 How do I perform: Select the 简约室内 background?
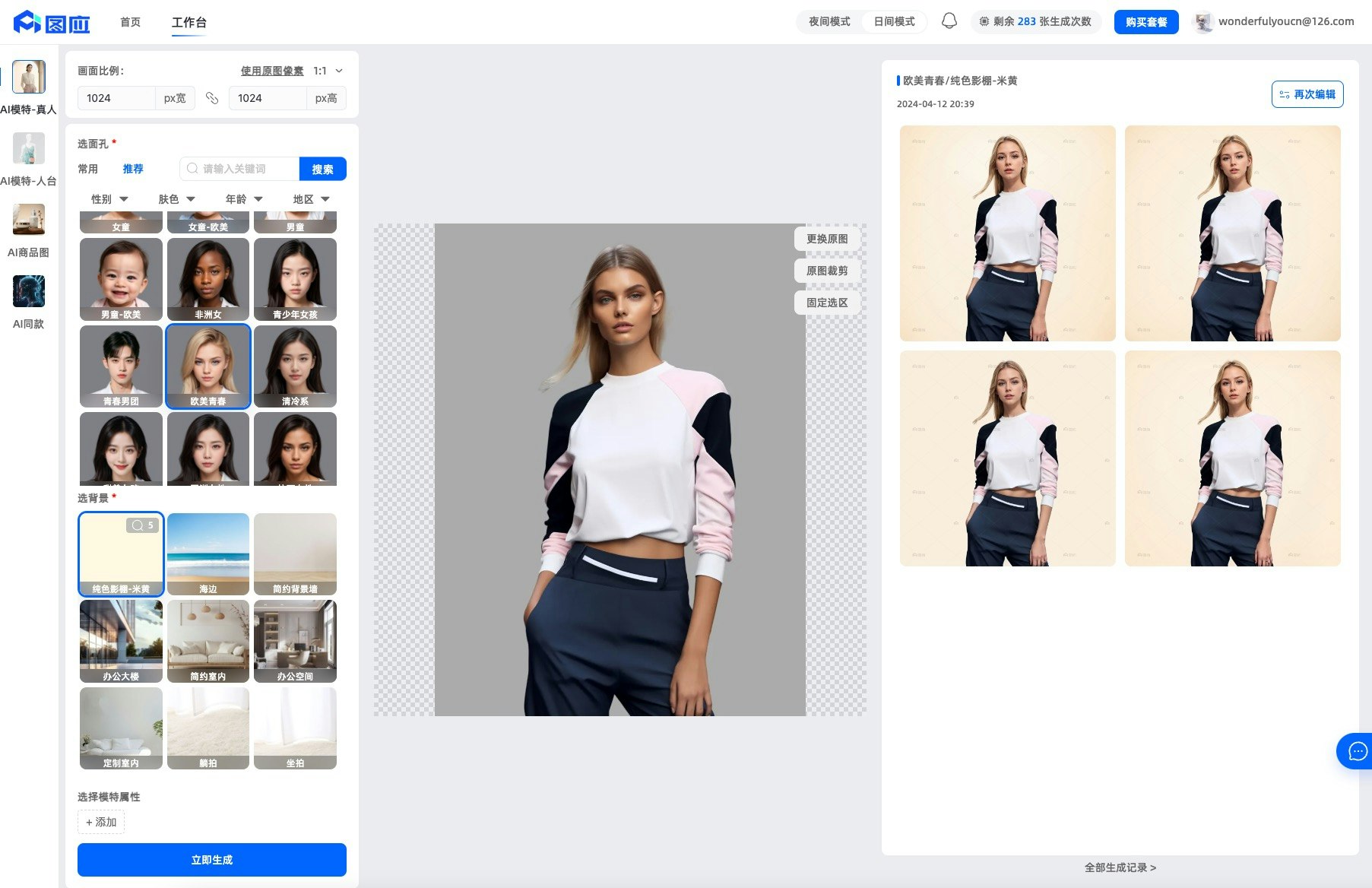[x=208, y=642]
